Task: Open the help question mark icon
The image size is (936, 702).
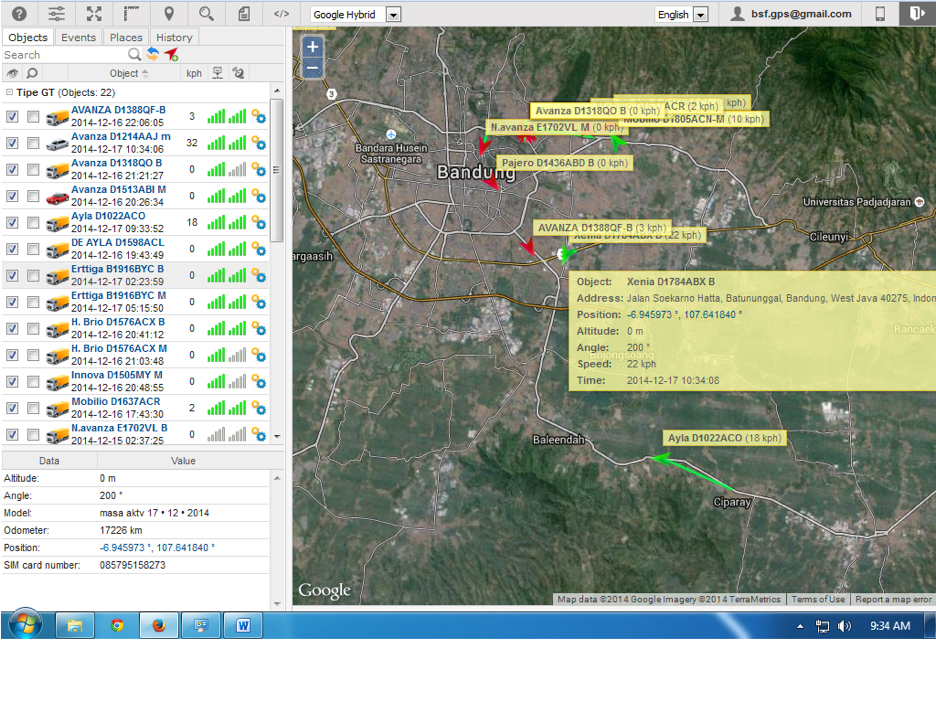Action: 19,13
